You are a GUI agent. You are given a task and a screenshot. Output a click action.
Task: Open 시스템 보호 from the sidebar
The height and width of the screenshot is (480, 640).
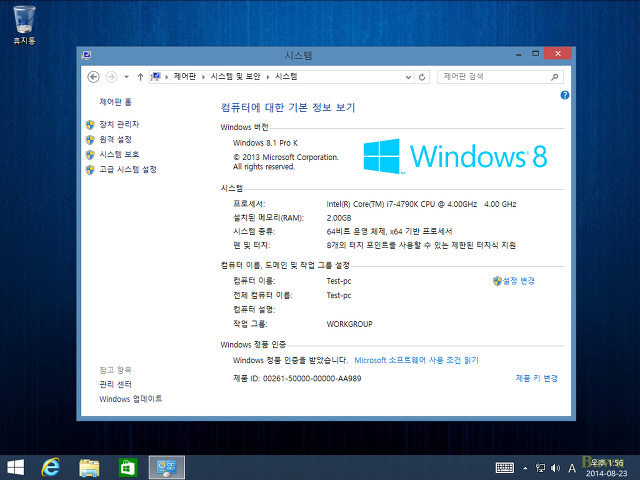(119, 154)
